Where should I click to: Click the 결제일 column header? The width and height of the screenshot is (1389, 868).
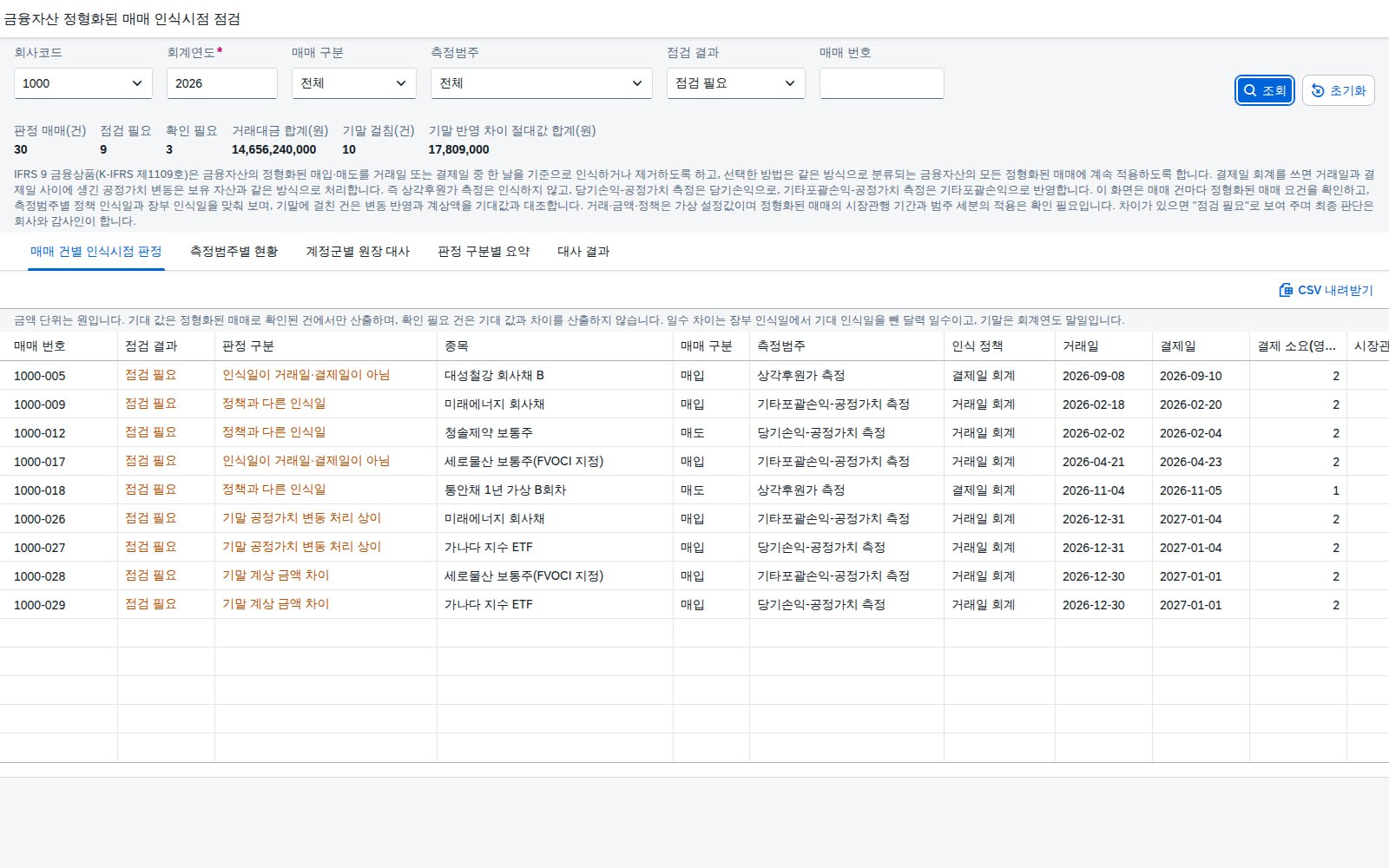(x=1201, y=346)
